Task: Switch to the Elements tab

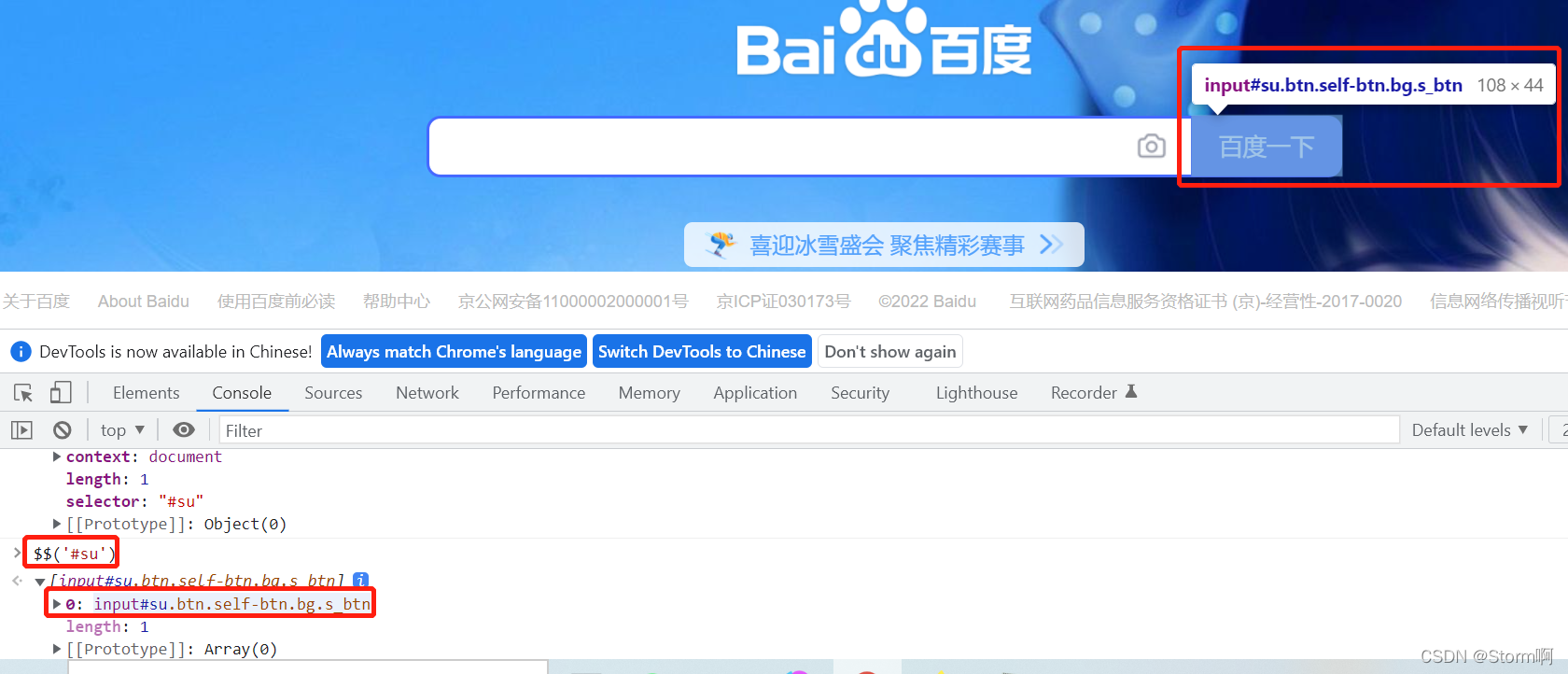Action: coord(147,393)
